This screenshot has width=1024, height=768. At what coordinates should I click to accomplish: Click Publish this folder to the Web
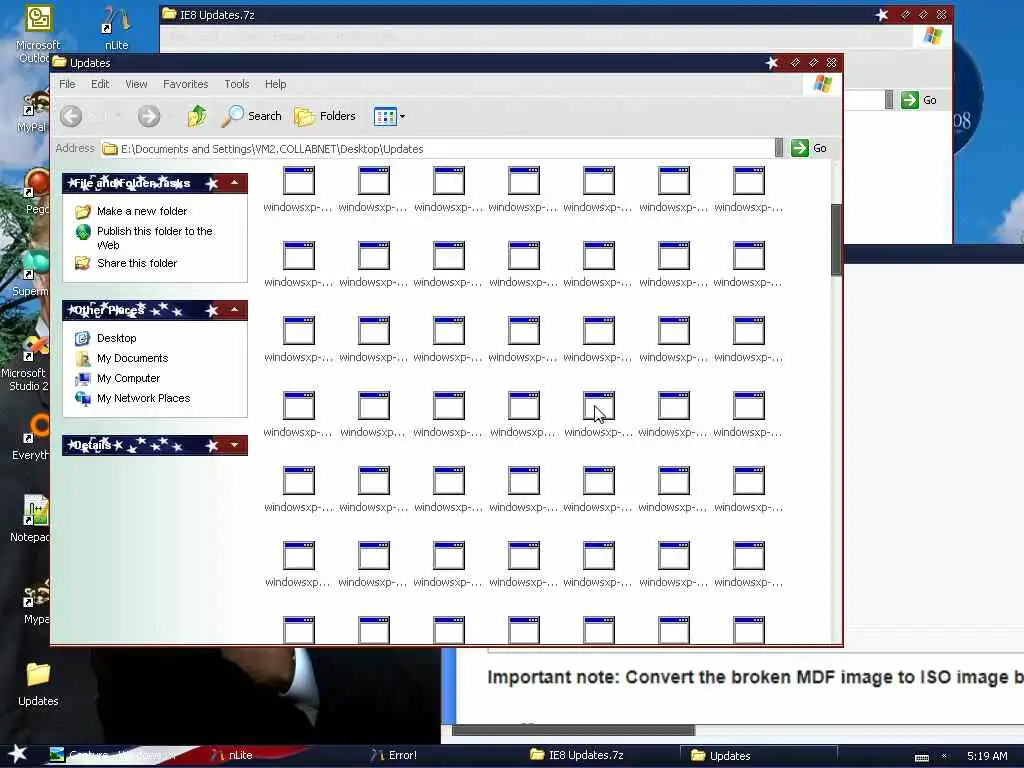coord(155,238)
